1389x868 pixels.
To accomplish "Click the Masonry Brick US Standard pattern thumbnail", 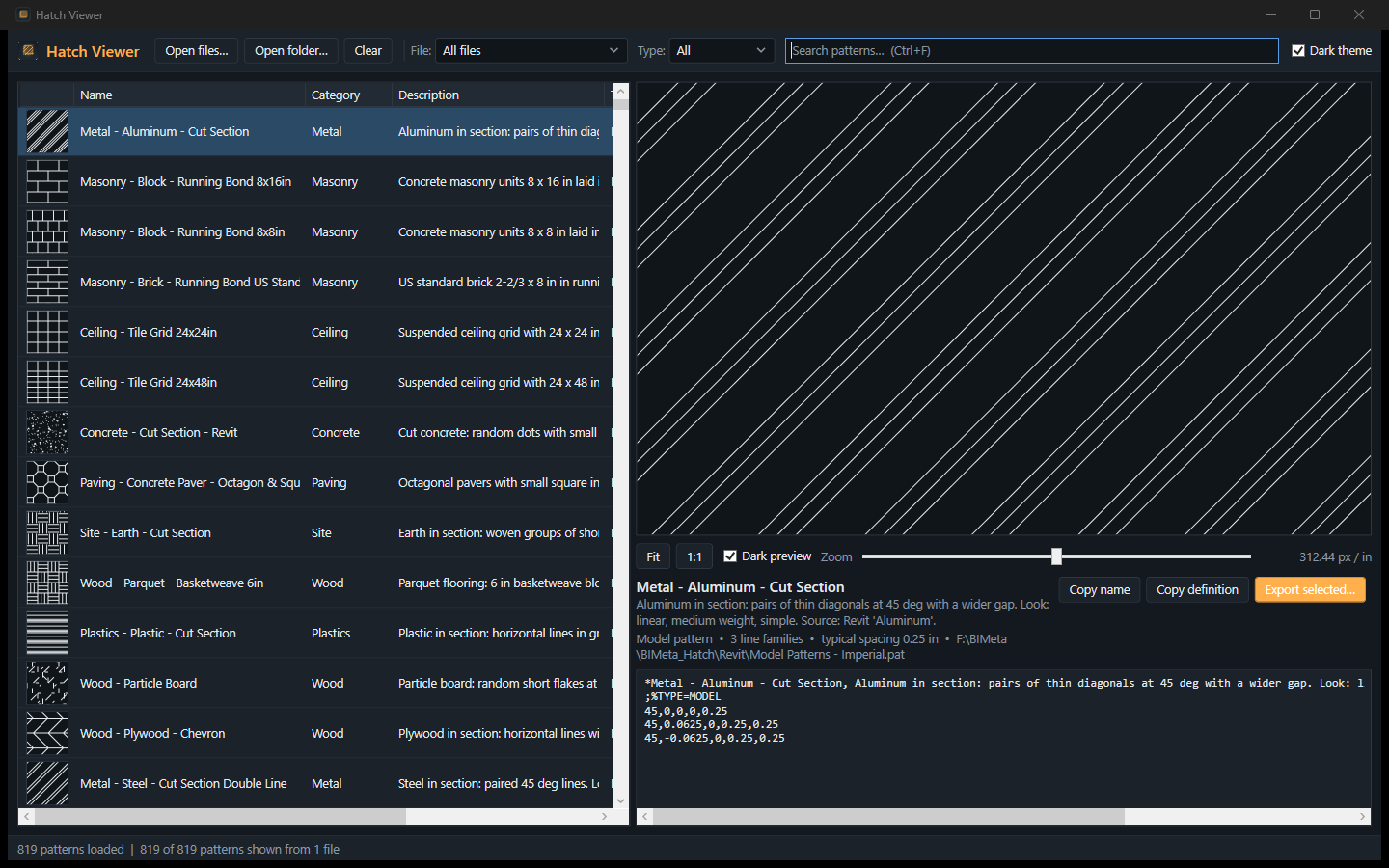I will tap(47, 282).
